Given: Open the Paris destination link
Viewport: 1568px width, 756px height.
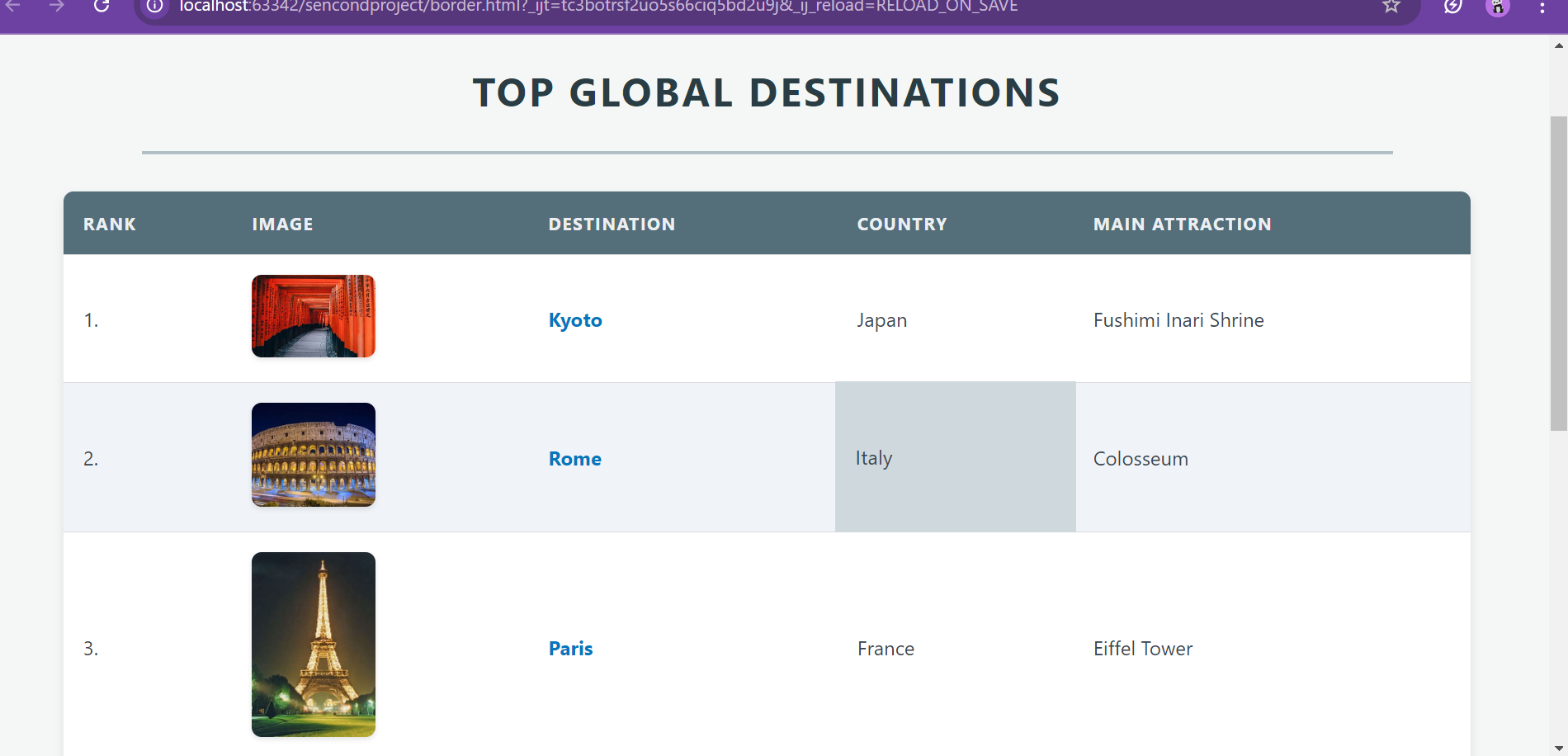Looking at the screenshot, I should [x=571, y=649].
